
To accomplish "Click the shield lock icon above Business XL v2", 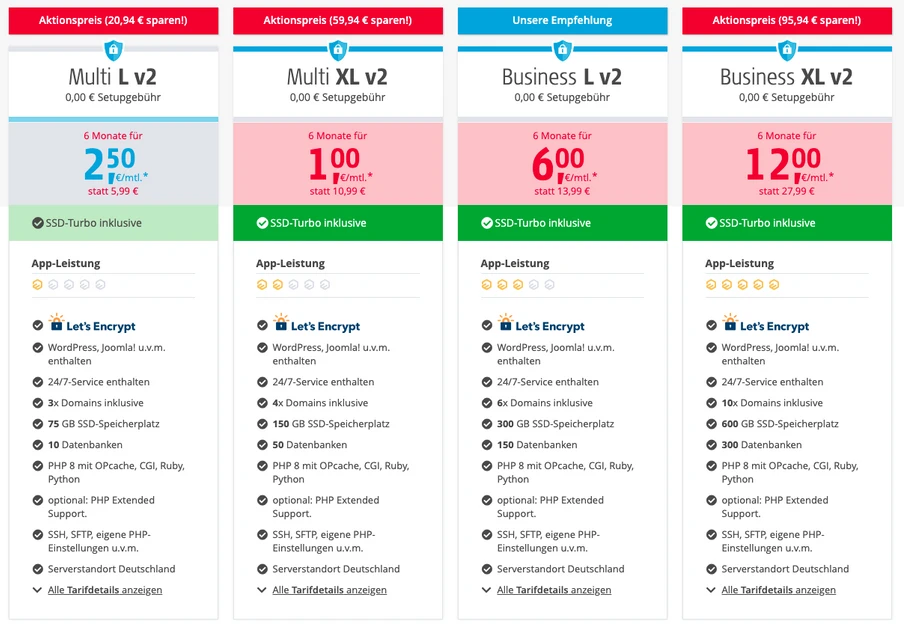I will click(787, 50).
